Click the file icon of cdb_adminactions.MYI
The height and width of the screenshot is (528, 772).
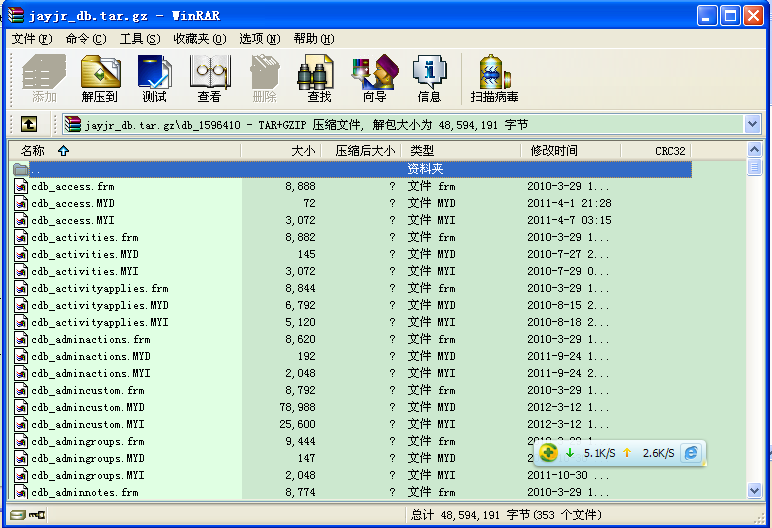coord(21,374)
